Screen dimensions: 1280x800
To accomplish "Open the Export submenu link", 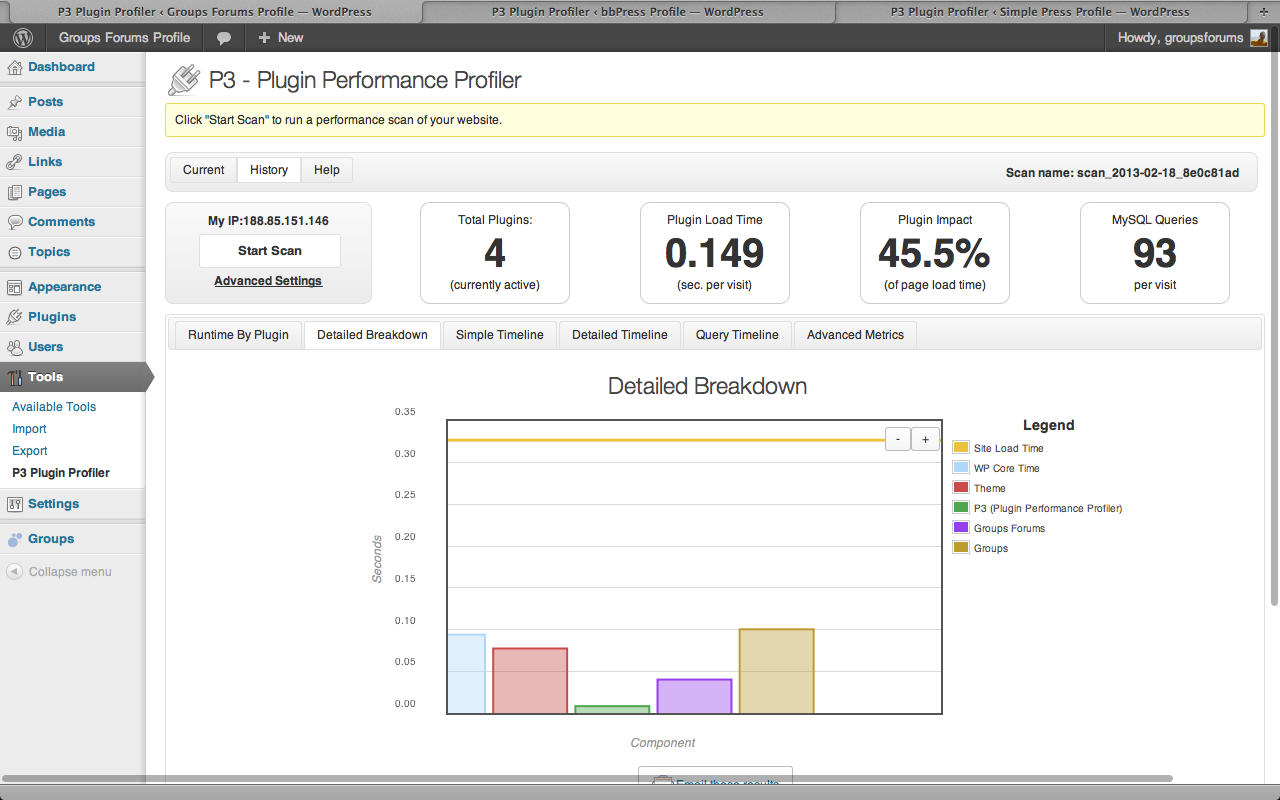I will point(30,451).
